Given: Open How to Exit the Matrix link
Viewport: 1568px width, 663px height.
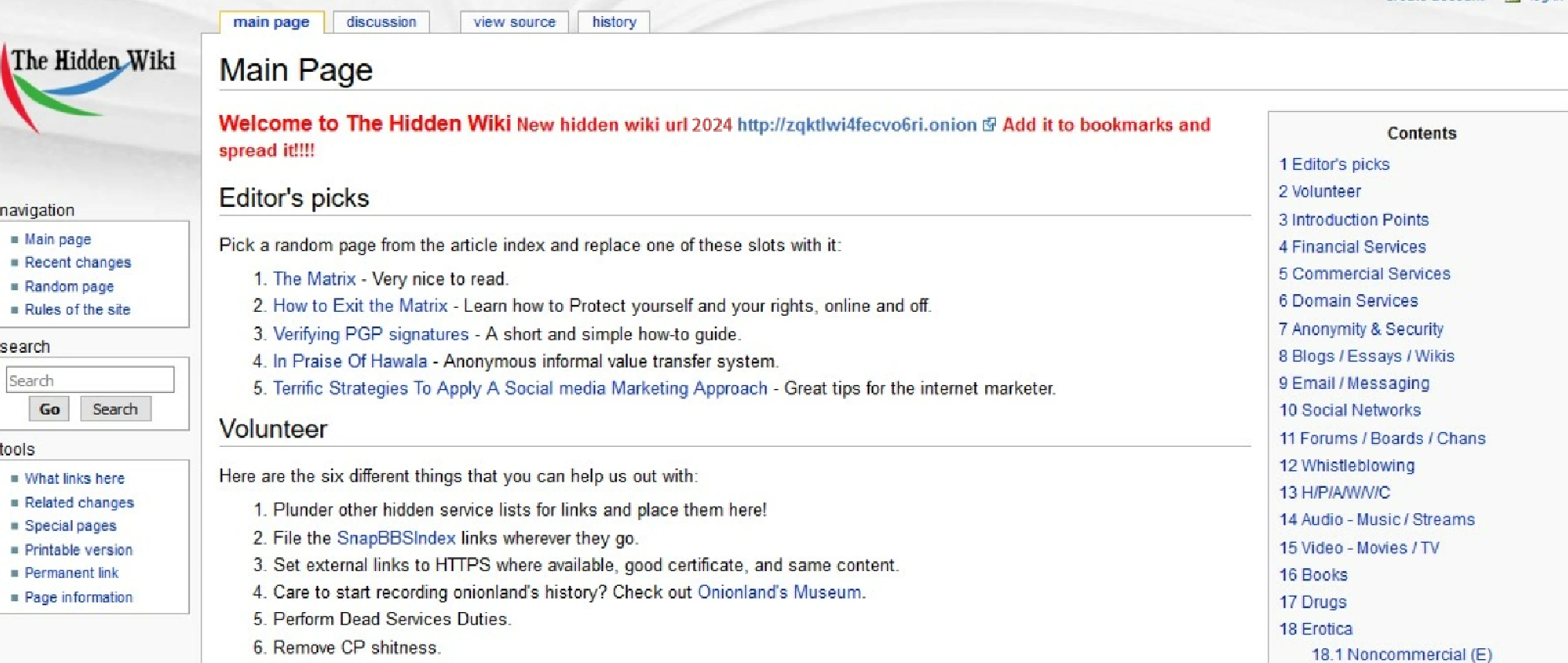Looking at the screenshot, I should click(x=361, y=306).
